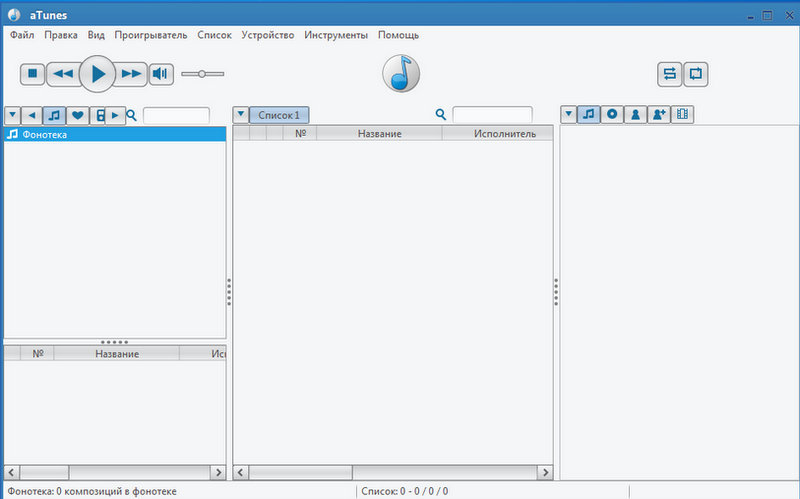Viewport: 800px width, 499px height.
Task: Select the music note repository navigator view
Action: (x=54, y=115)
